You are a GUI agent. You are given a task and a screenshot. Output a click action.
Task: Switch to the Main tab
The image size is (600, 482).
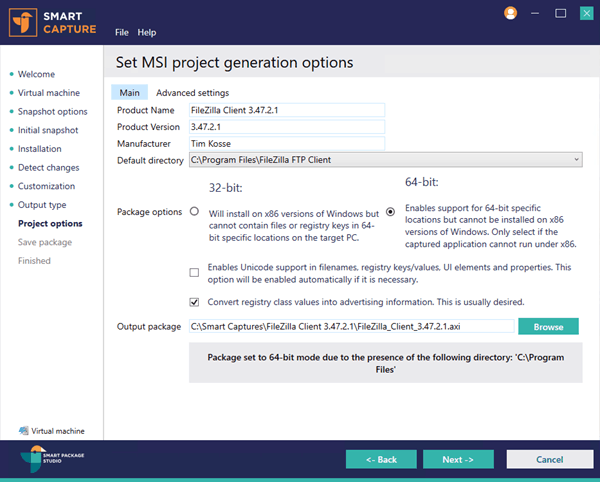coord(129,93)
